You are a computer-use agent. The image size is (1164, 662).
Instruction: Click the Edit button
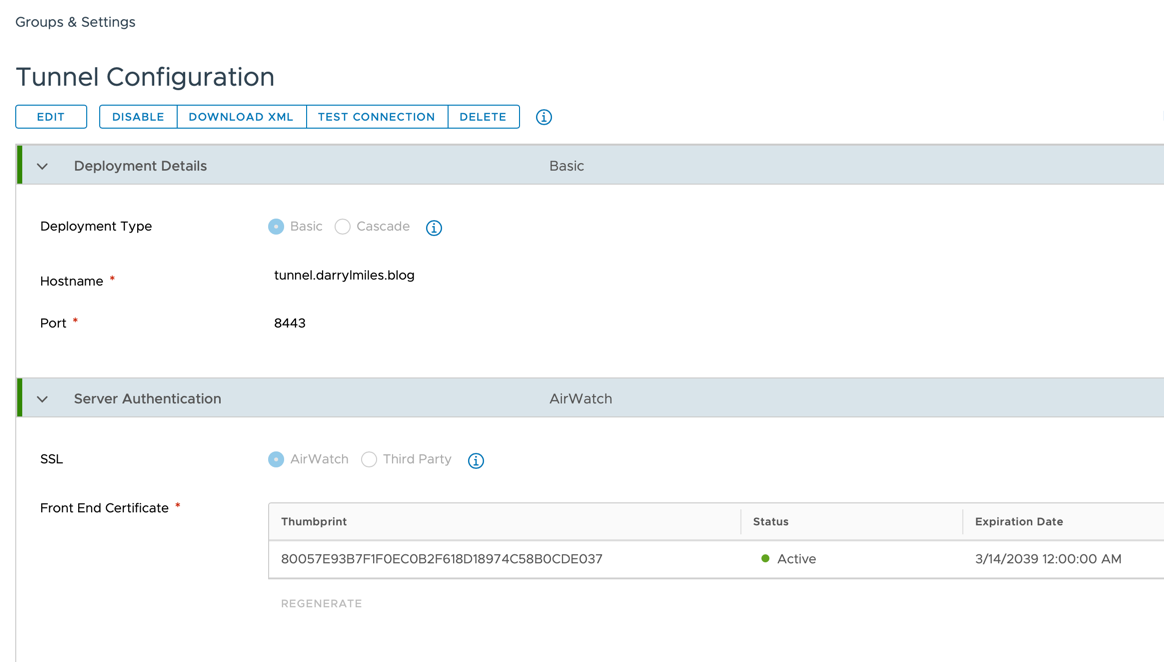[x=51, y=117]
